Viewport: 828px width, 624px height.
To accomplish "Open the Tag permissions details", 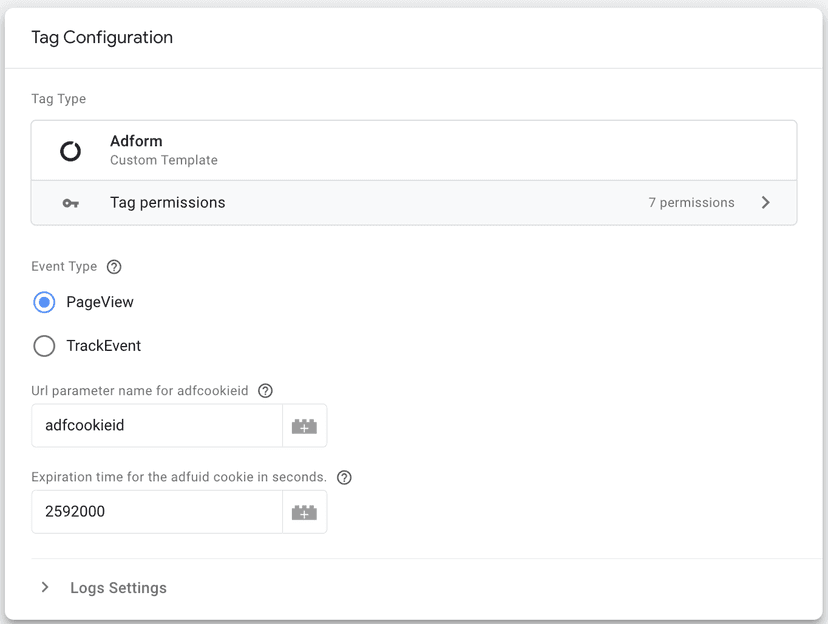I will click(x=413, y=201).
